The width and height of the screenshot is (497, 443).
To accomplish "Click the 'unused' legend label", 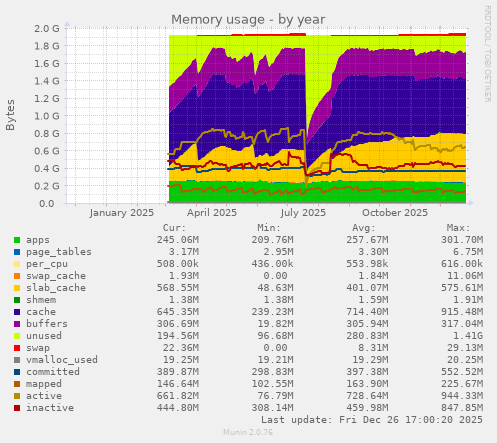I will point(44,336).
